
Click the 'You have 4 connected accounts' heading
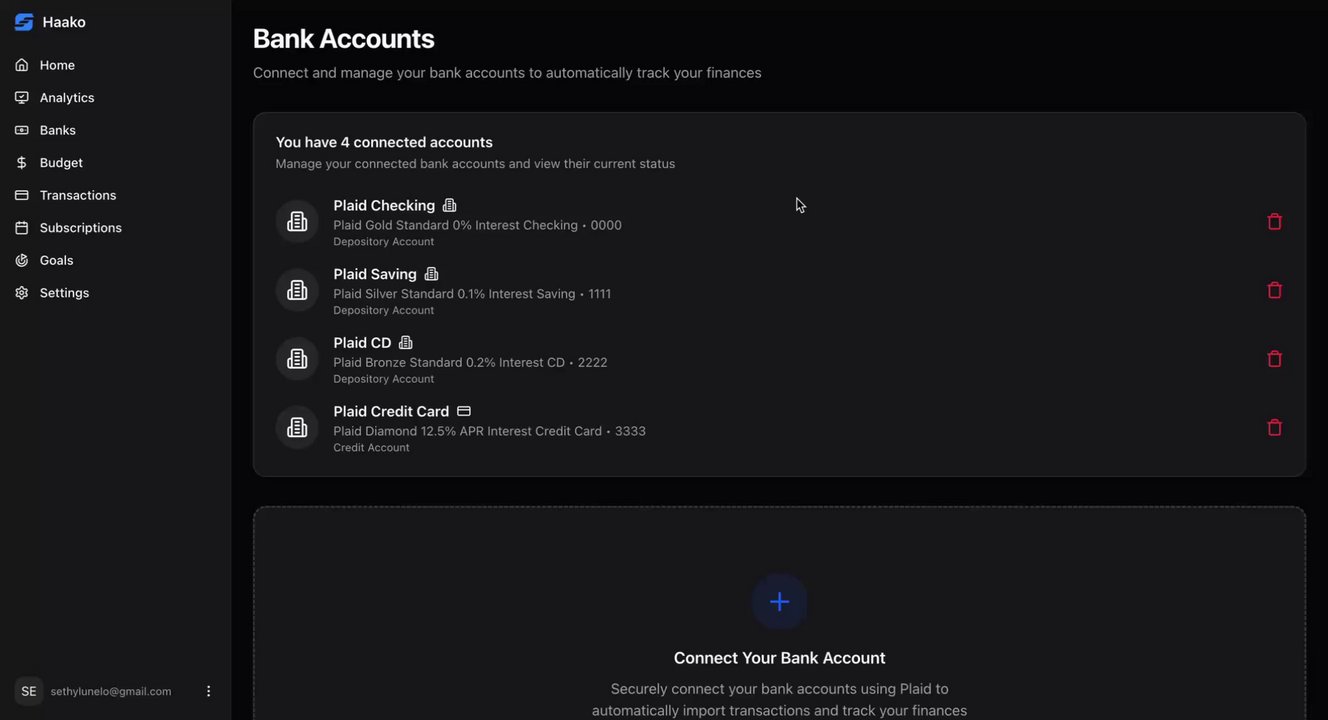coord(384,142)
